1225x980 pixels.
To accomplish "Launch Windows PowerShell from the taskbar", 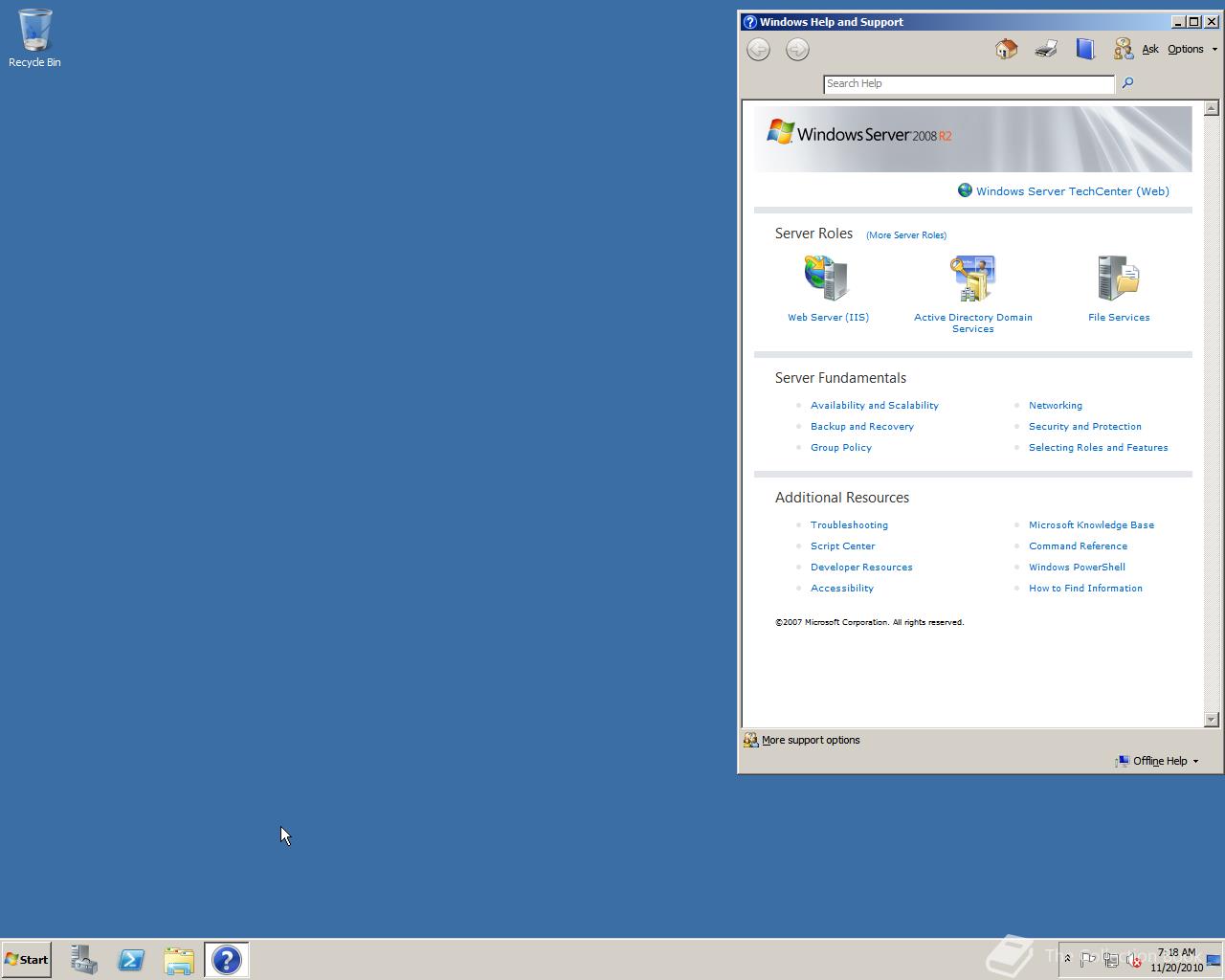I will 131,959.
